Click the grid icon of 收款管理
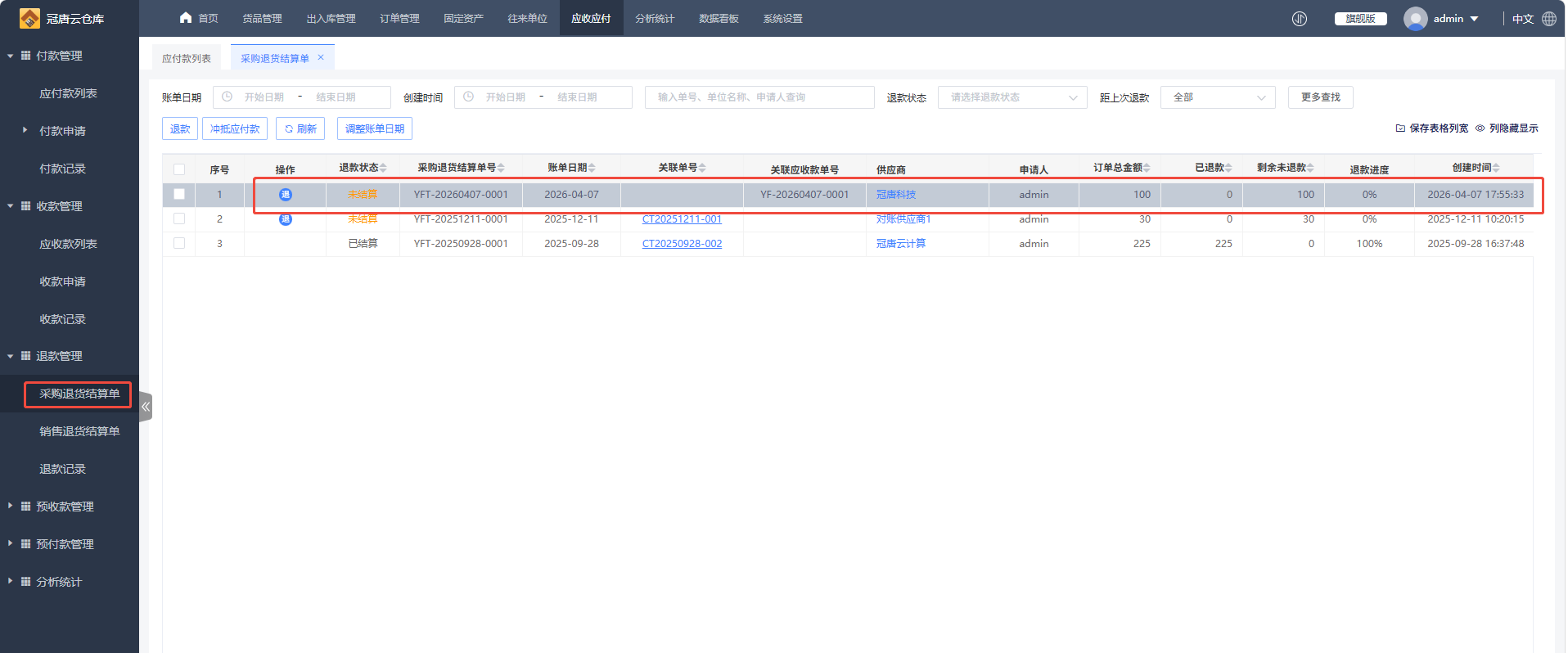Image resolution: width=1568 pixels, height=653 pixels. [25, 206]
